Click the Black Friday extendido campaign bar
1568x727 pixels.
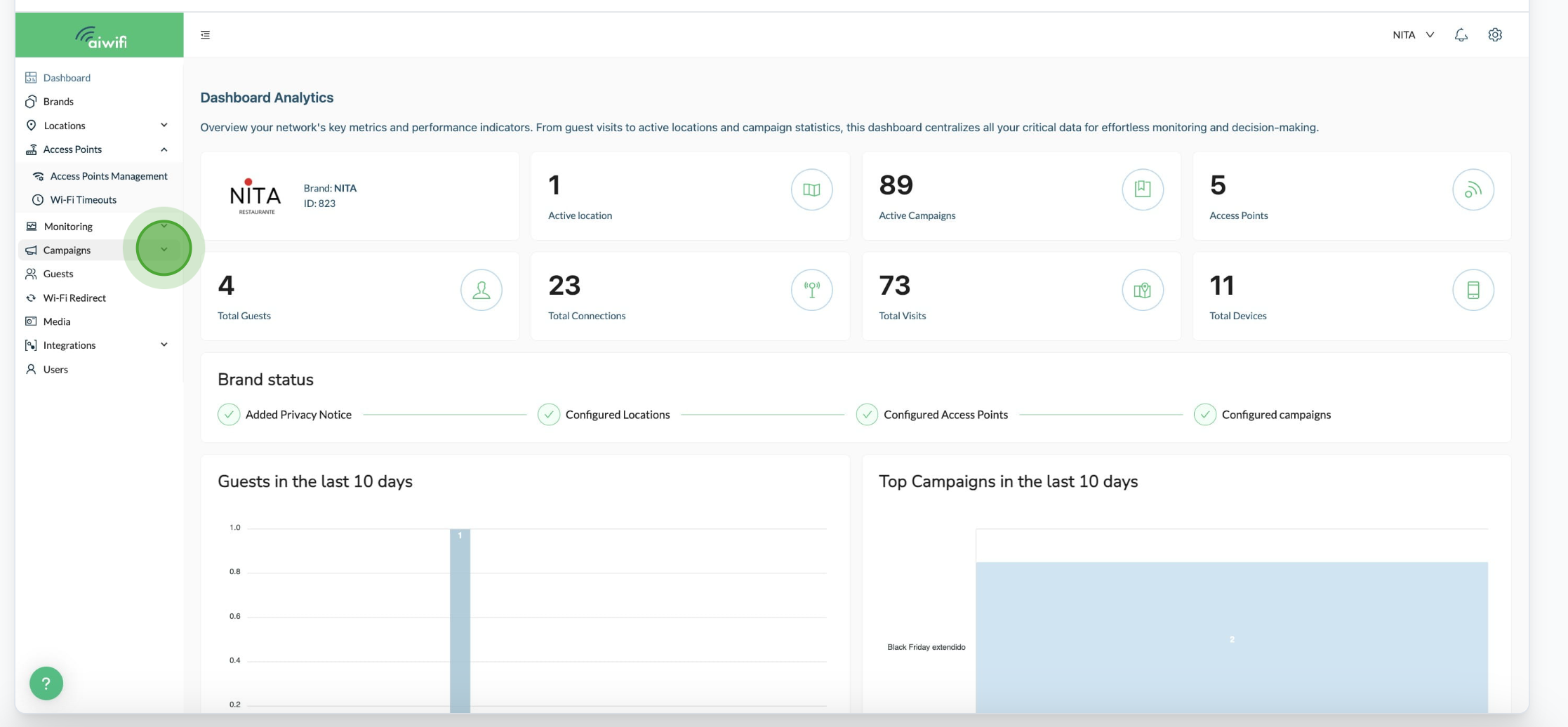click(x=1232, y=637)
